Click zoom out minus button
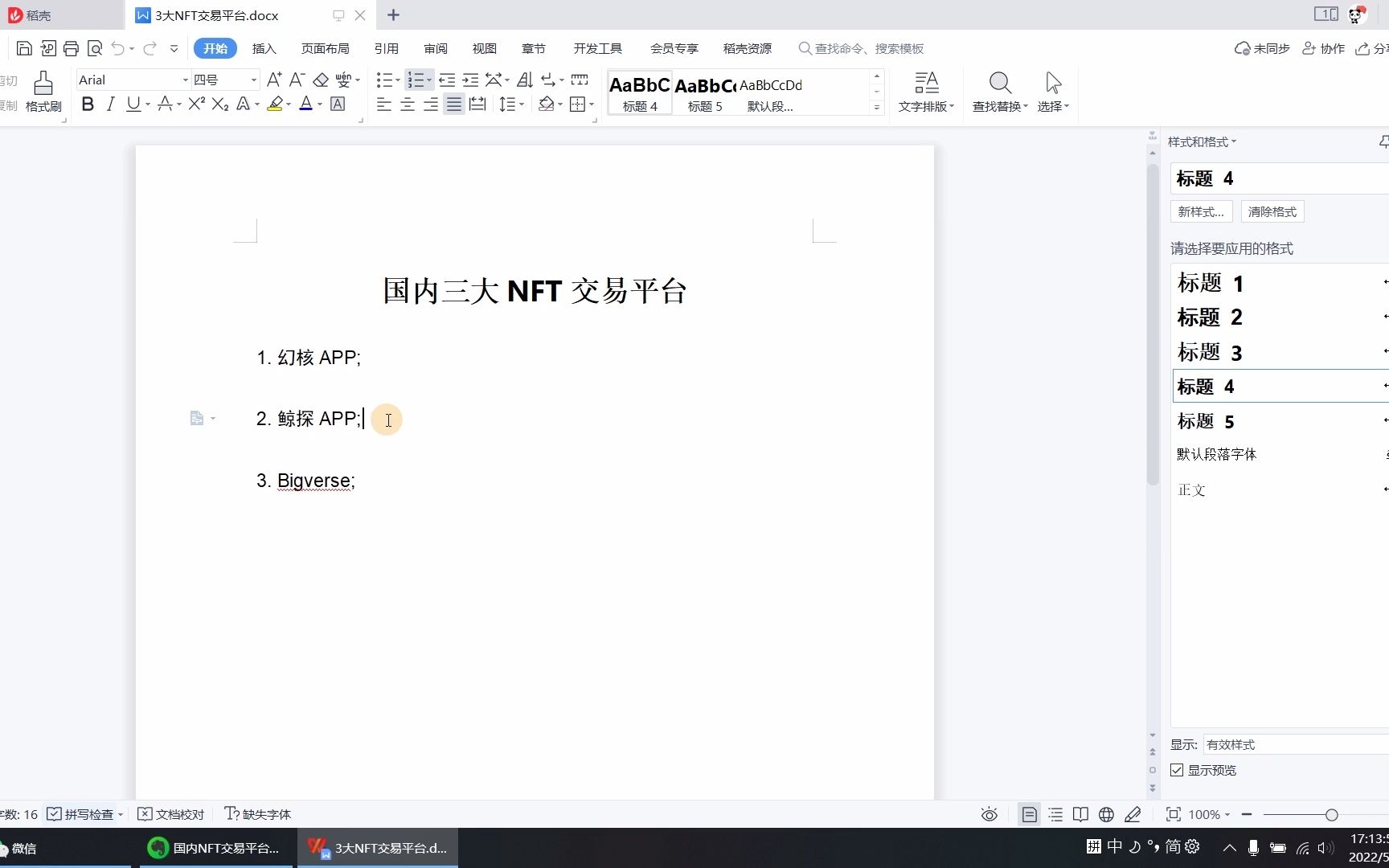Viewport: 1389px width, 868px height. (x=1247, y=814)
